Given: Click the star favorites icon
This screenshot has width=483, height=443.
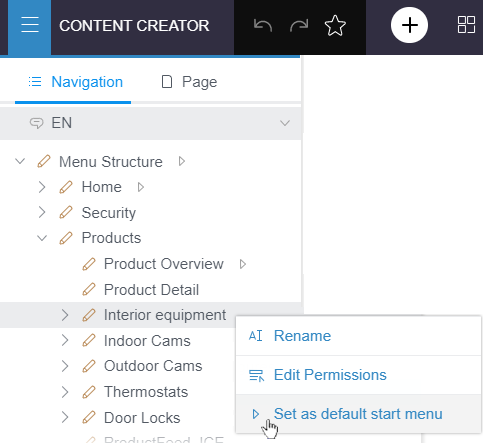Looking at the screenshot, I should pyautogui.click(x=335, y=26).
